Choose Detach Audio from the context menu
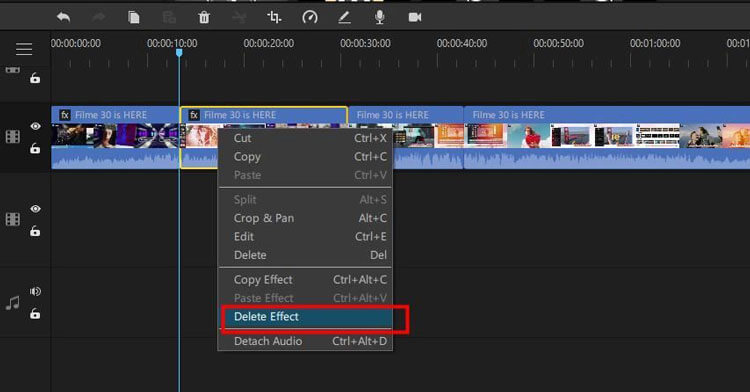 pos(305,341)
